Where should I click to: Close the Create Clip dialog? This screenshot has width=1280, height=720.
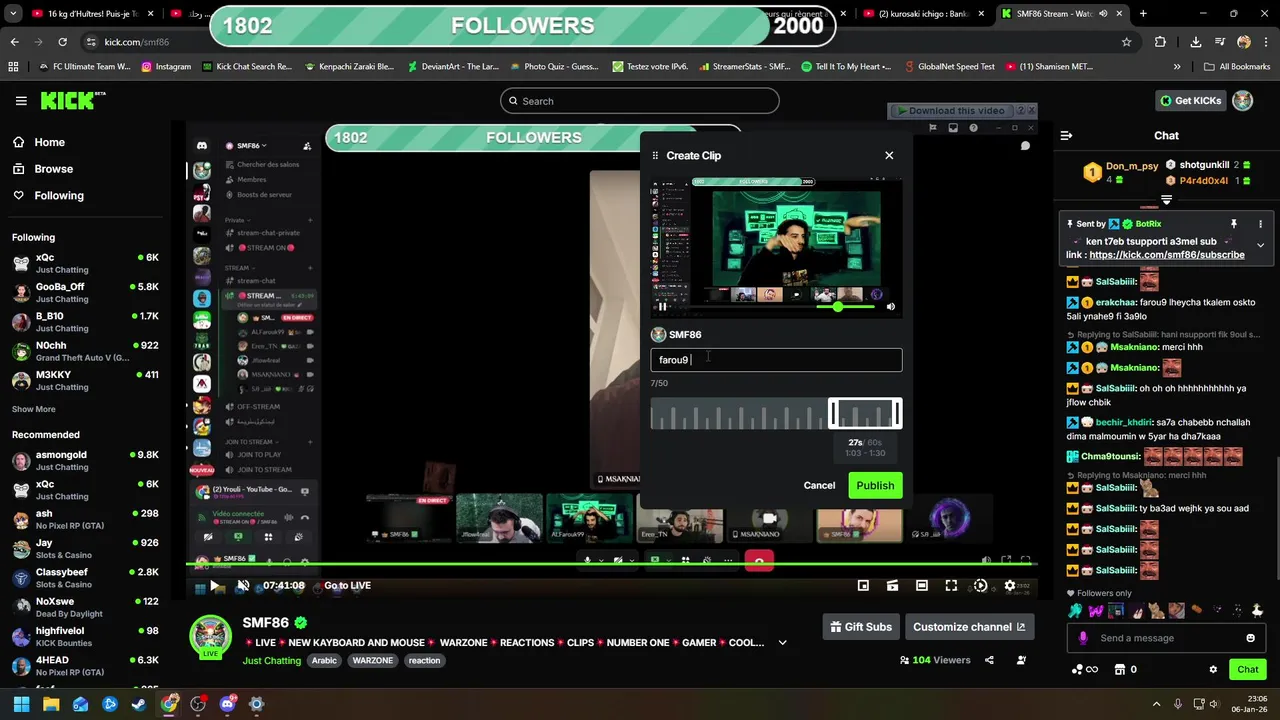pyautogui.click(x=889, y=155)
